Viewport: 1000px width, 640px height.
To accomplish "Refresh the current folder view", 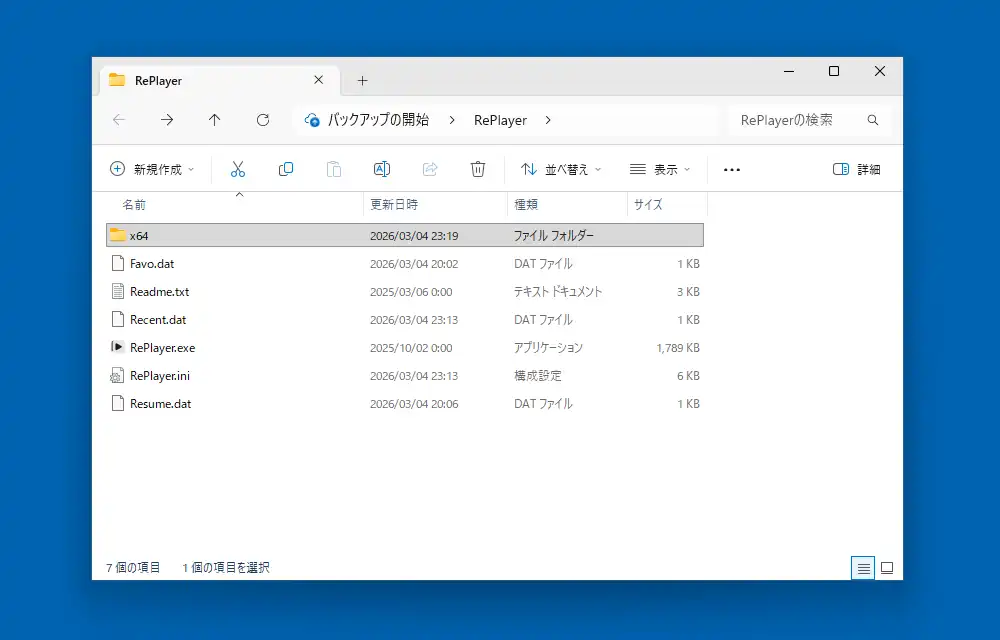I will click(x=263, y=120).
